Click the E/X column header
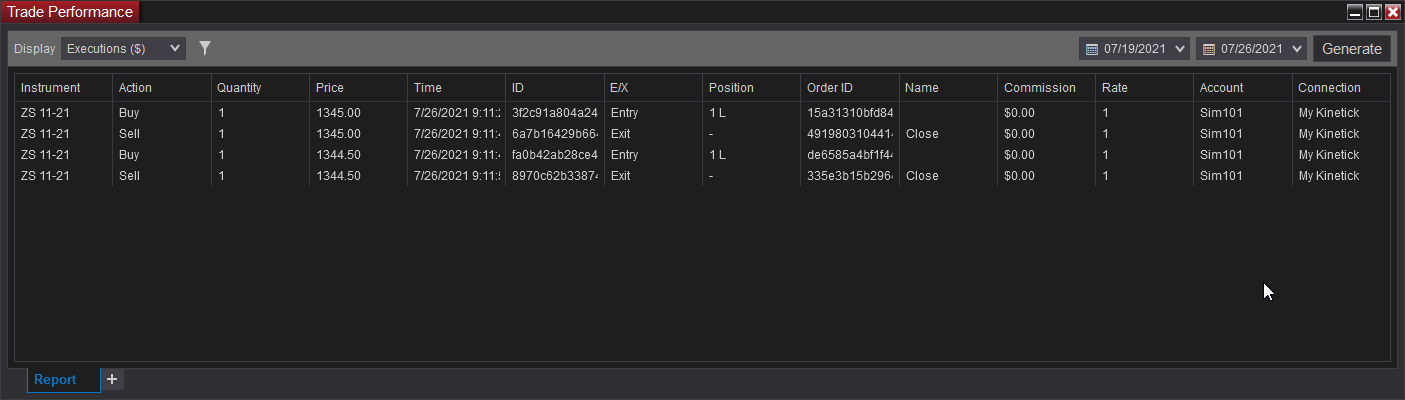The width and height of the screenshot is (1405, 400). click(x=619, y=88)
